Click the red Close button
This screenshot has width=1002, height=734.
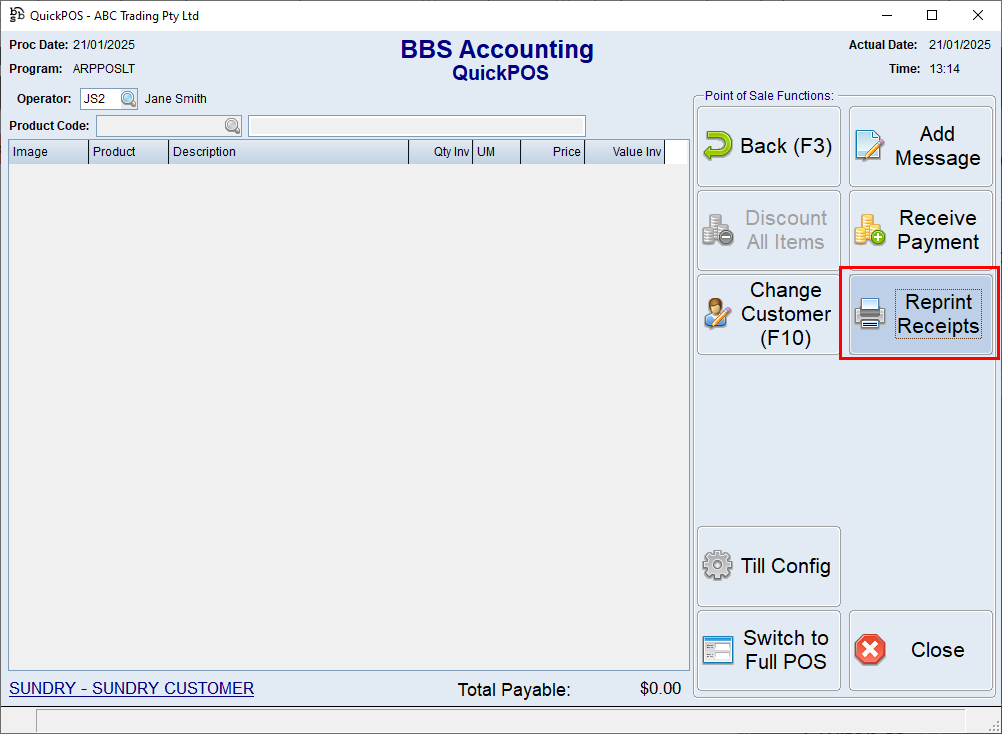coord(921,650)
